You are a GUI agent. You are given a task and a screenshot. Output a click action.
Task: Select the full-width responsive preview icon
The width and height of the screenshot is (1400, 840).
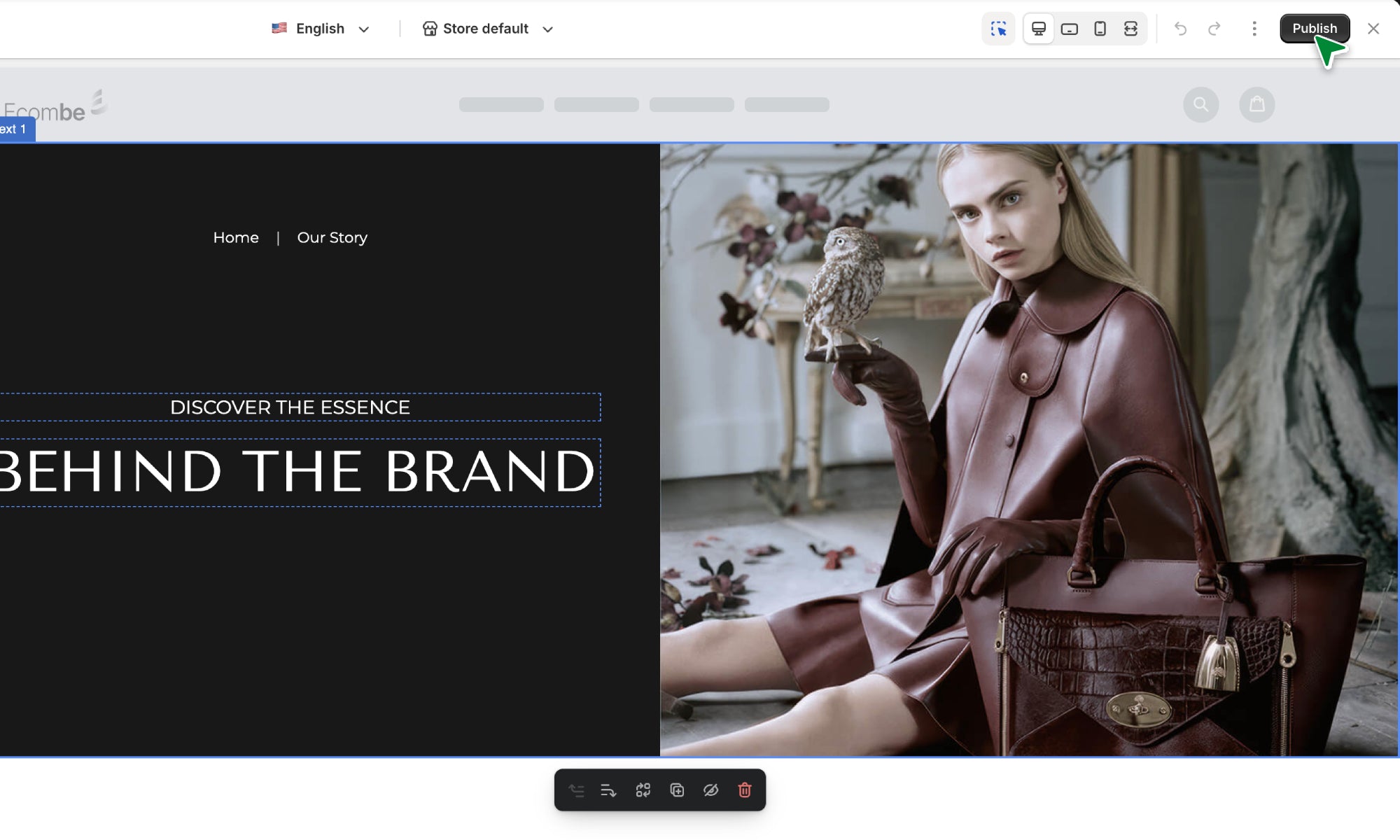click(x=1130, y=29)
